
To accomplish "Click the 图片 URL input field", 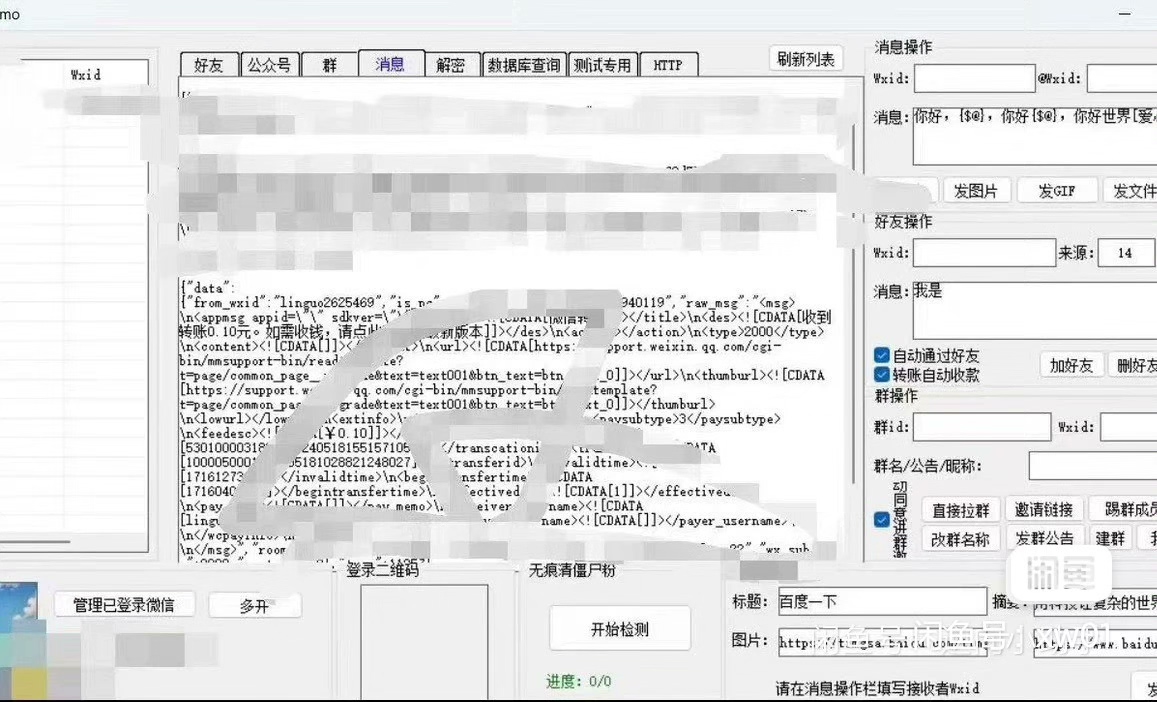I will point(882,643).
